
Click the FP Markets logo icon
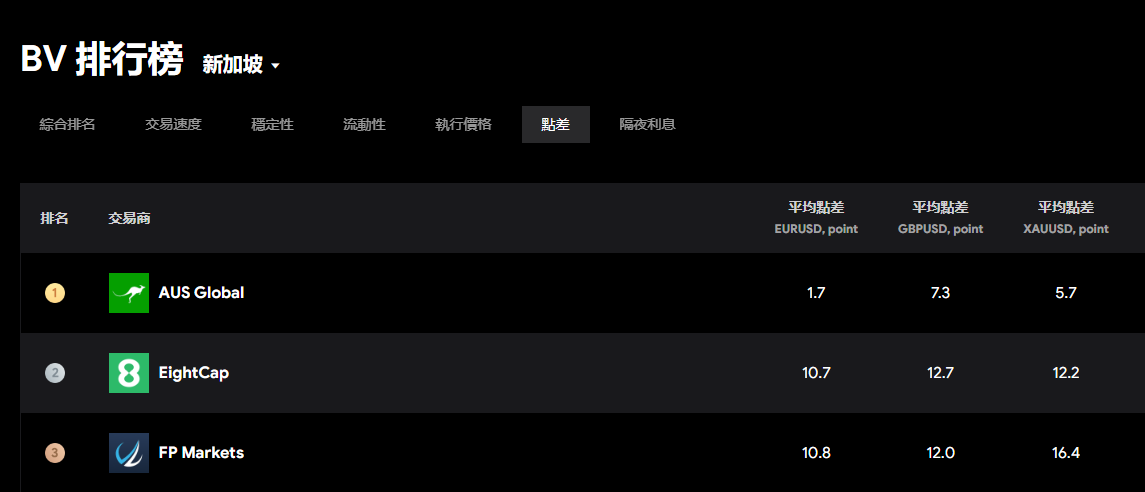(129, 453)
